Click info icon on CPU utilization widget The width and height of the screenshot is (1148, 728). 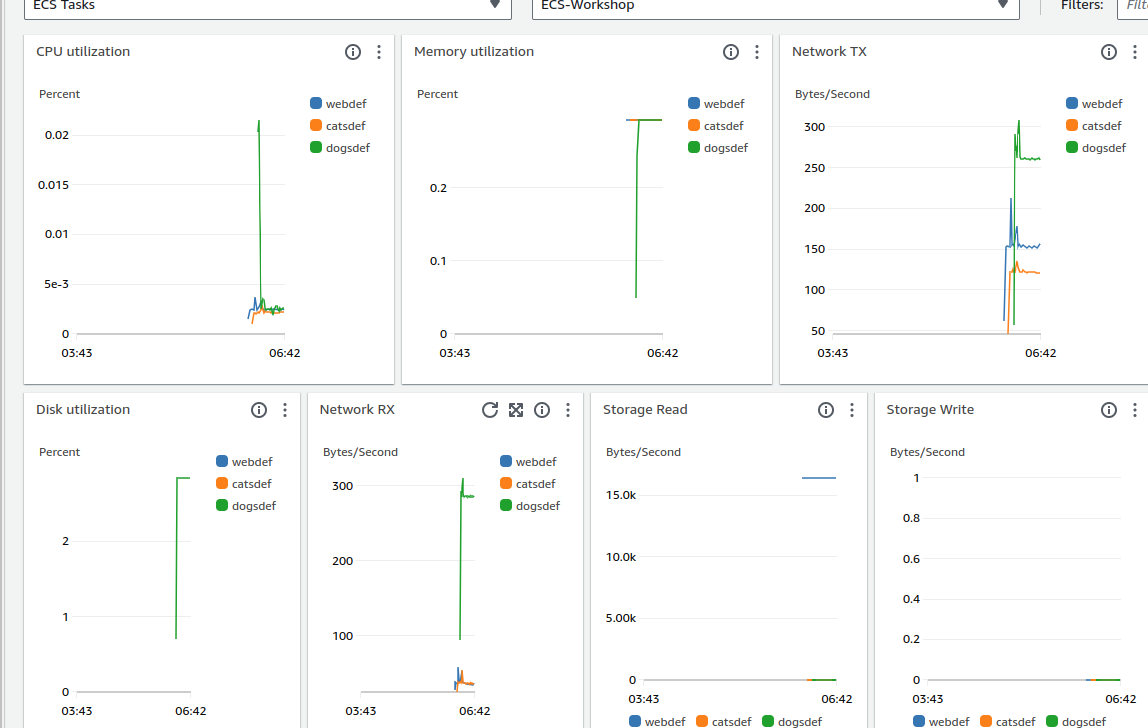353,52
